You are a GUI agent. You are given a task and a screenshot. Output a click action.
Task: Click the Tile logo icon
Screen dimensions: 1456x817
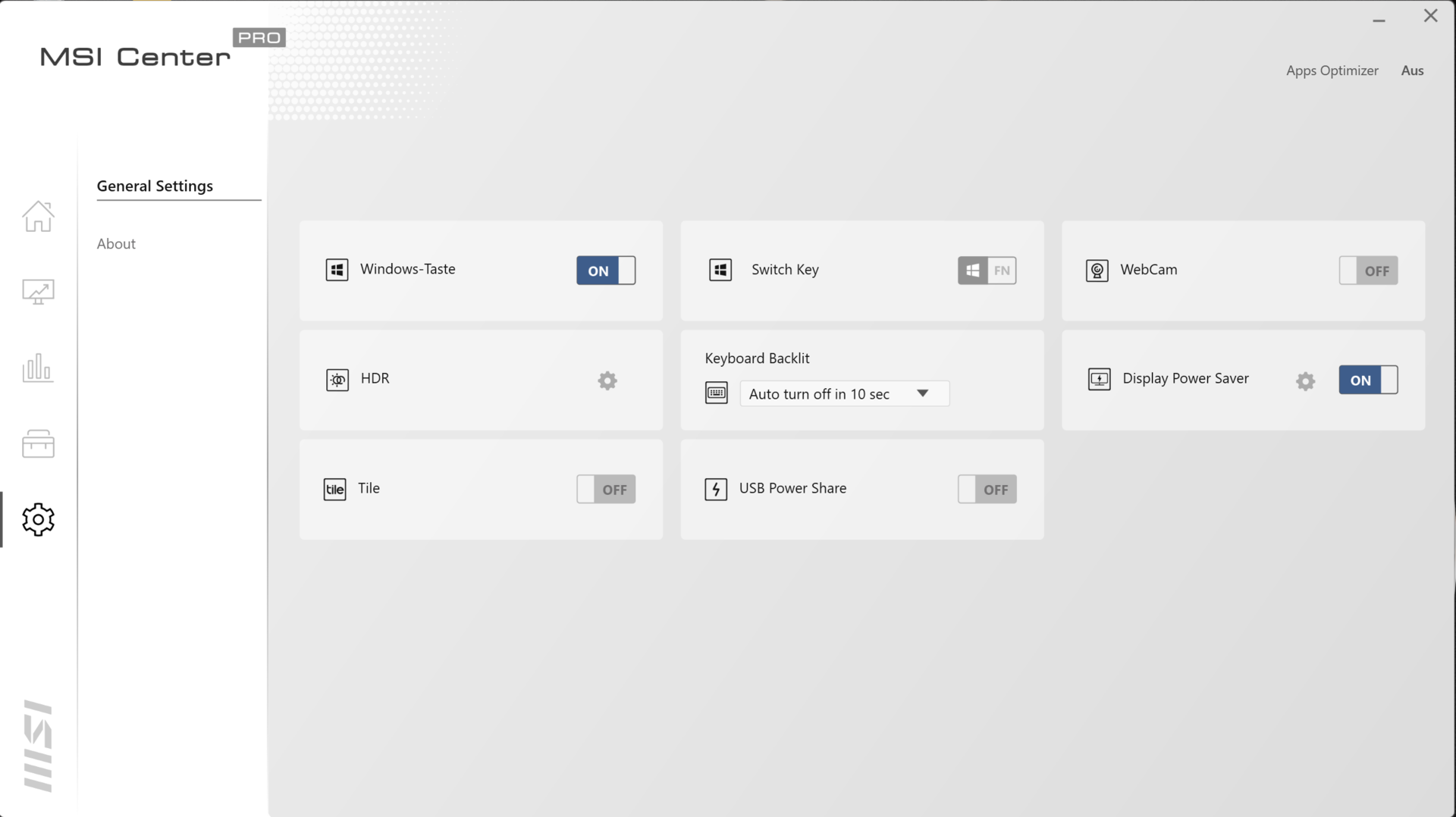(x=334, y=489)
